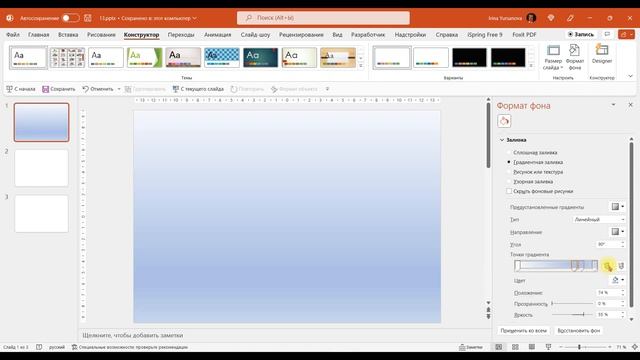Expand the variants gallery
This screenshot has width=640, height=360.
click(x=531, y=66)
